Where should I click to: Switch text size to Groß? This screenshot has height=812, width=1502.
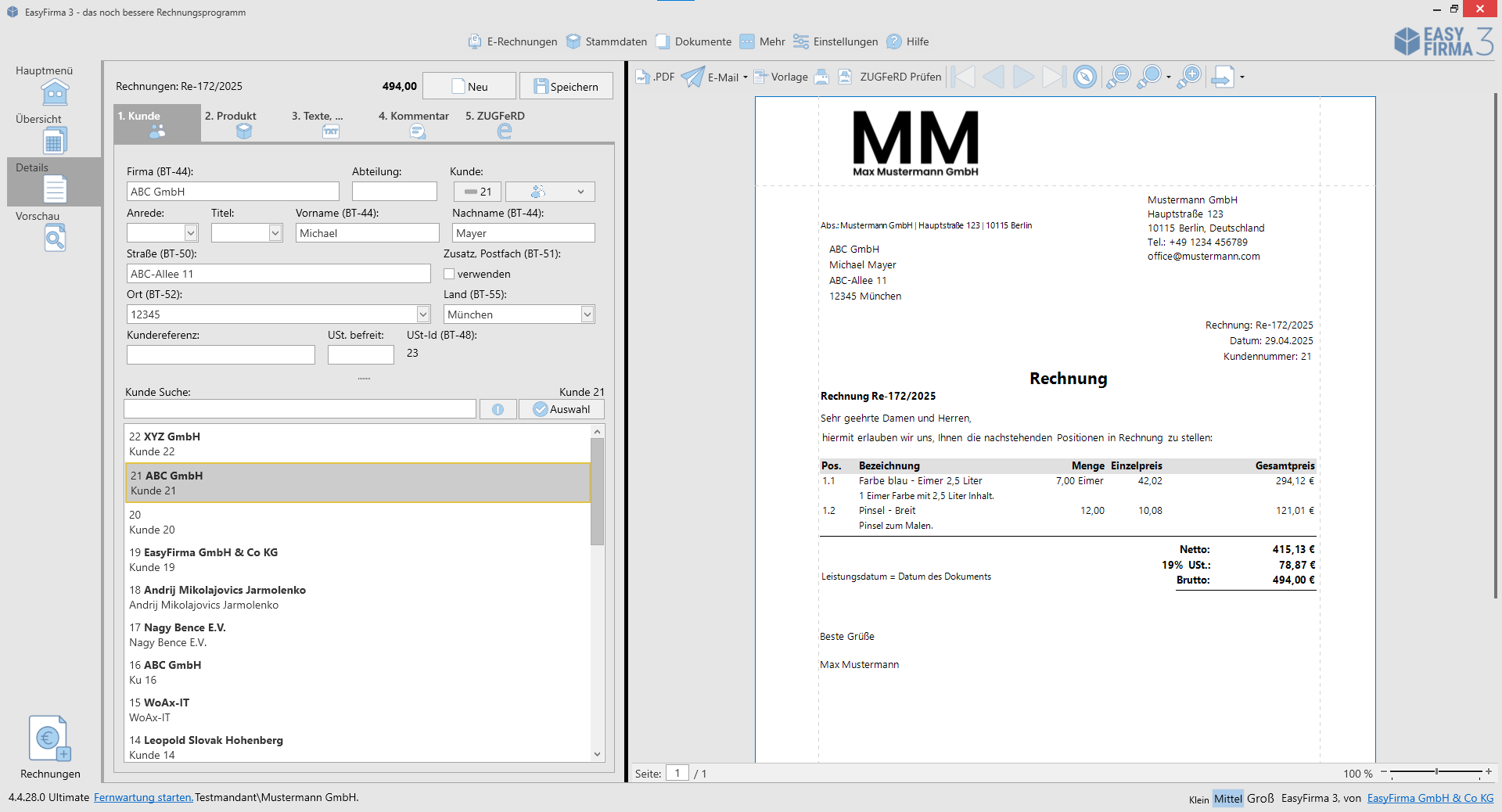(1259, 798)
